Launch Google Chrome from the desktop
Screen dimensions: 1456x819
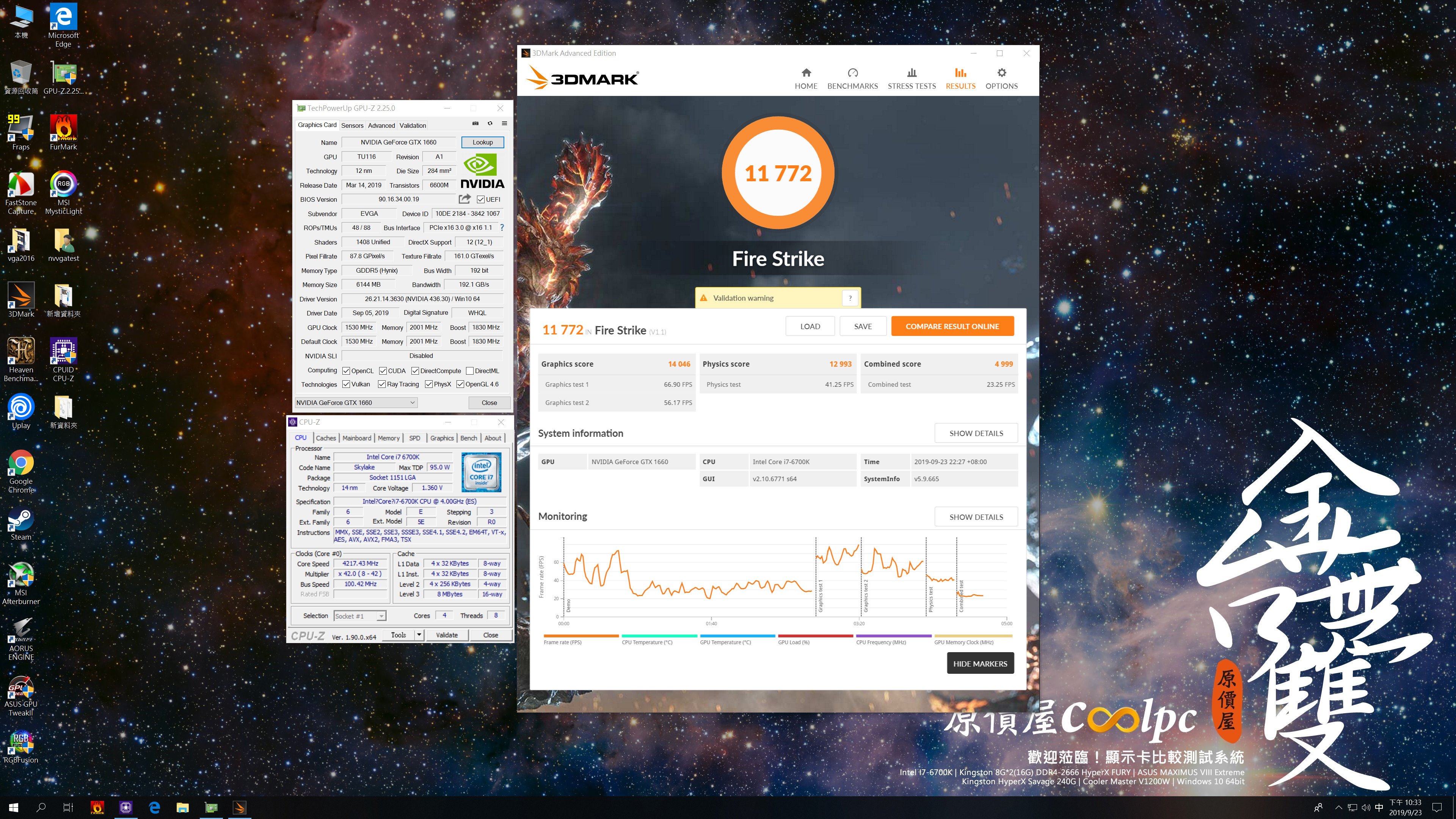pos(21,471)
